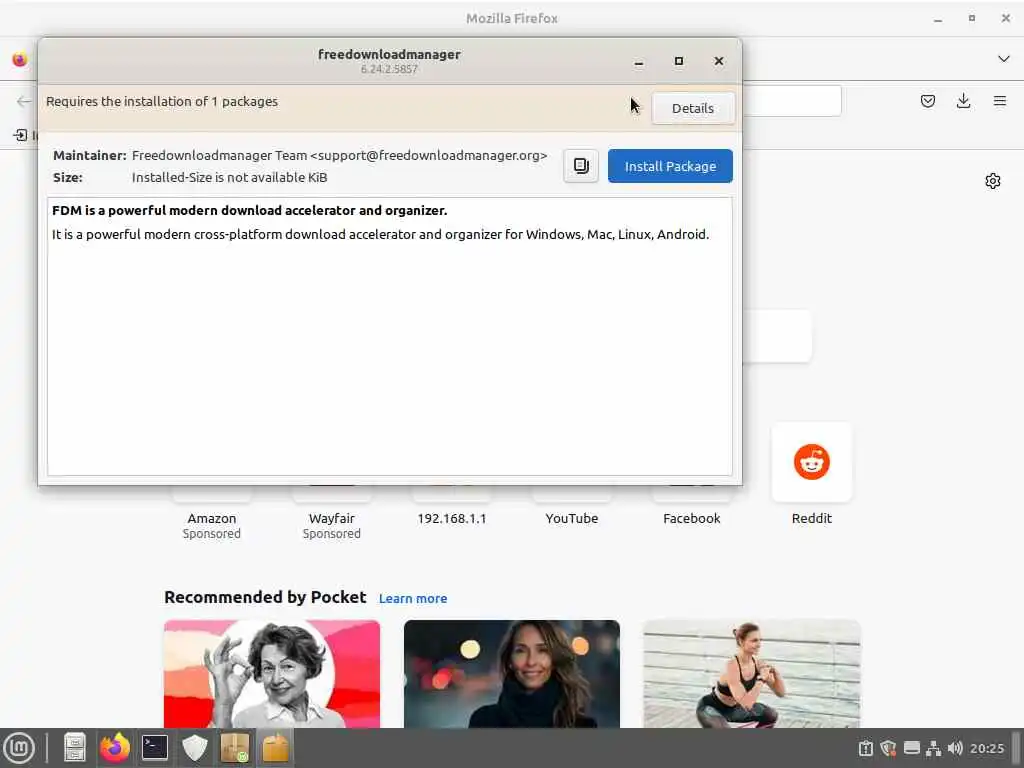Select the maintainer email text
The width and height of the screenshot is (1024, 768).
(x=429, y=155)
